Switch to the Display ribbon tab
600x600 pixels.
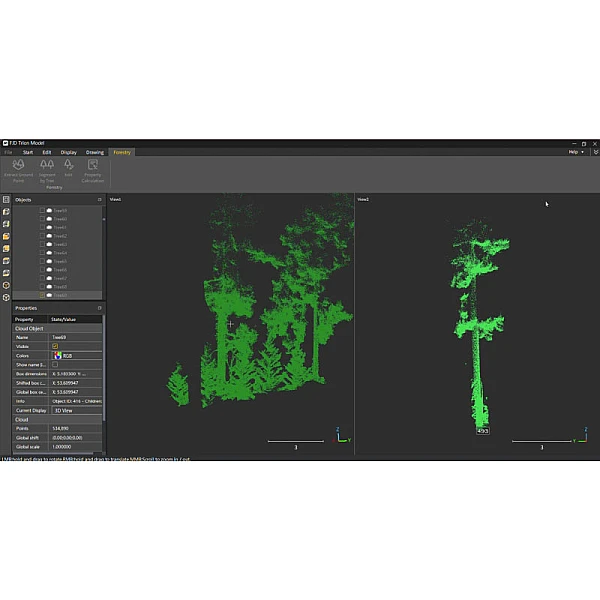(68, 152)
